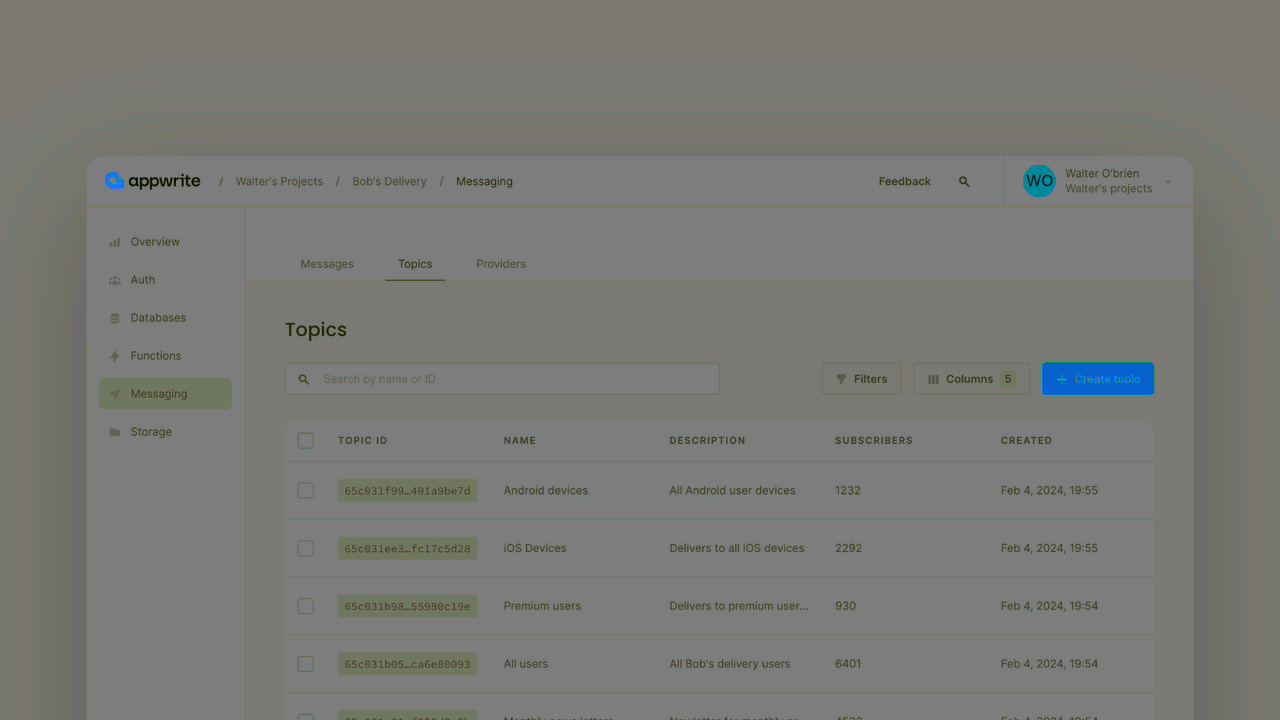
Task: Open the search magnifier in header
Action: coord(964,182)
